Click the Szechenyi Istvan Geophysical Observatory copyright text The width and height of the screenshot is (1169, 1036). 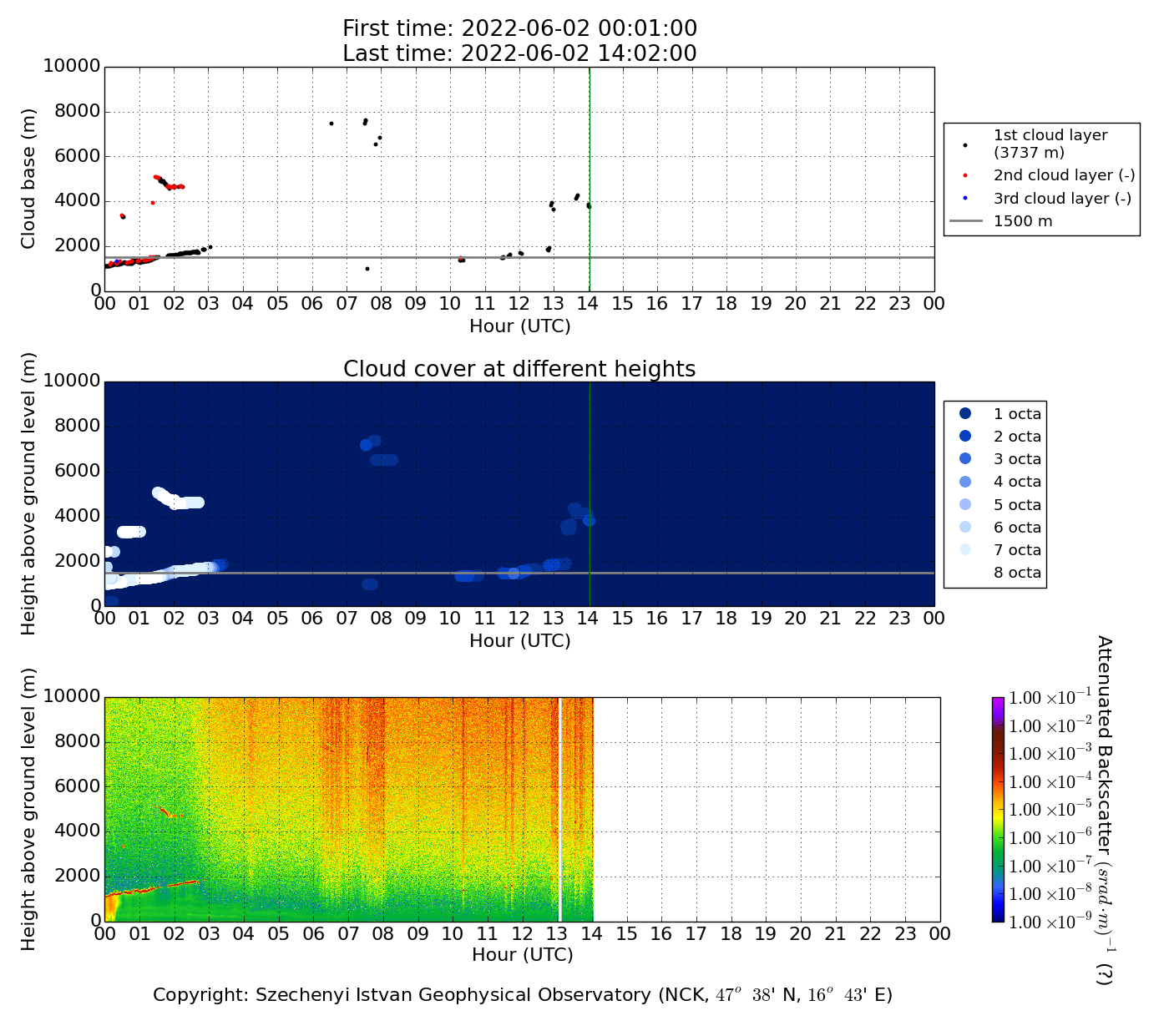click(523, 995)
